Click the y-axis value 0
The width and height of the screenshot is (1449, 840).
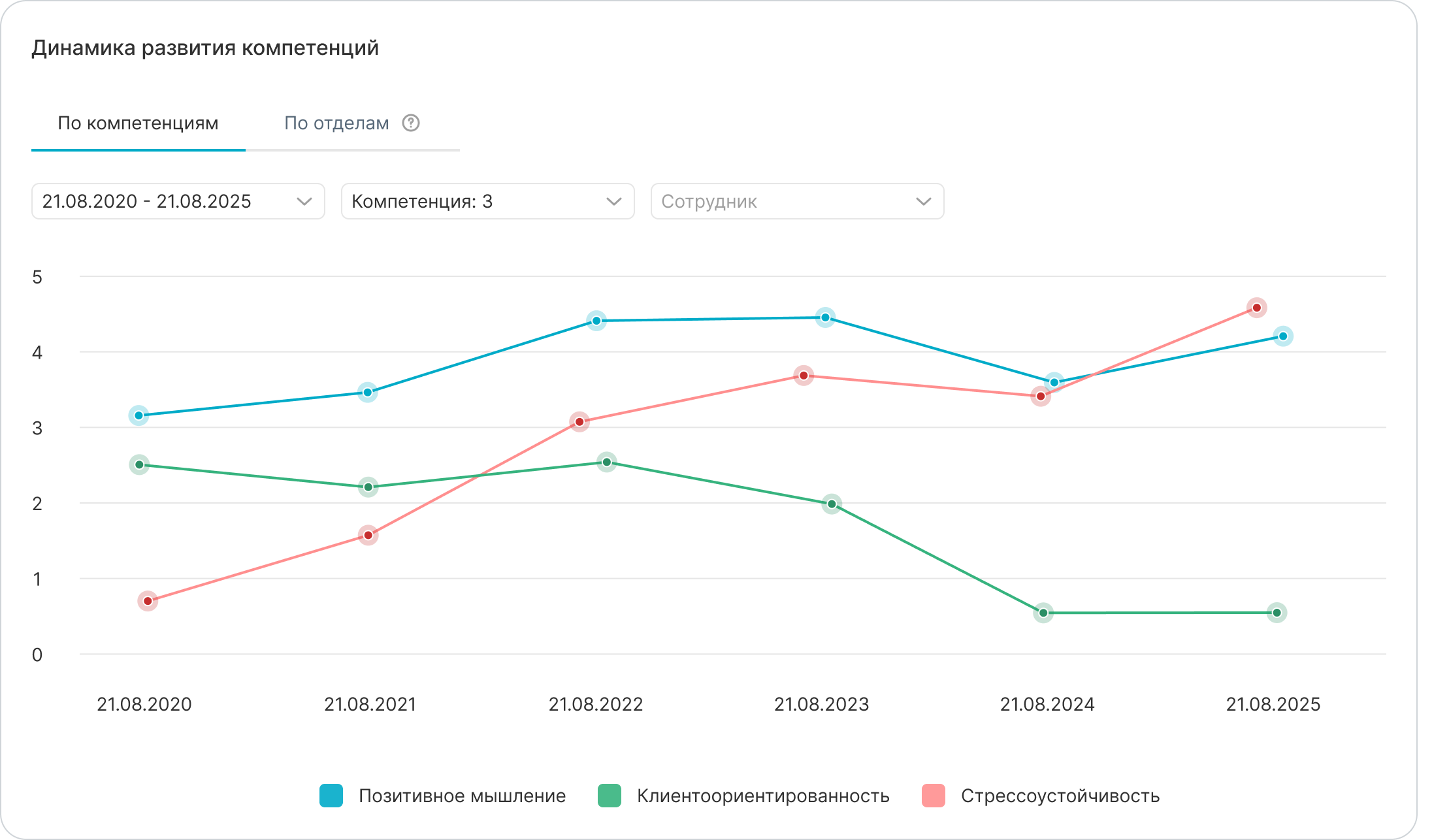37,654
